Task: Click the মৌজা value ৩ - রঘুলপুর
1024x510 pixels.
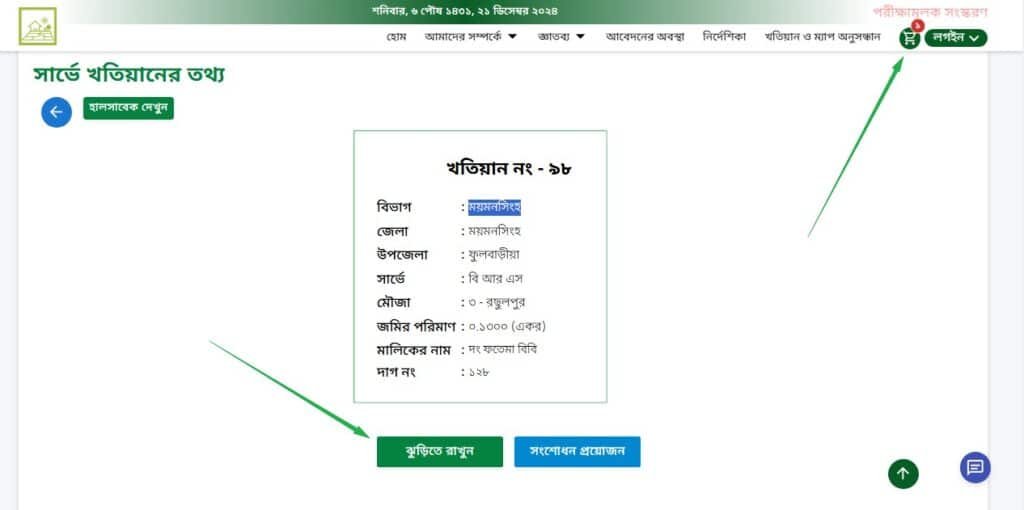Action: point(496,302)
